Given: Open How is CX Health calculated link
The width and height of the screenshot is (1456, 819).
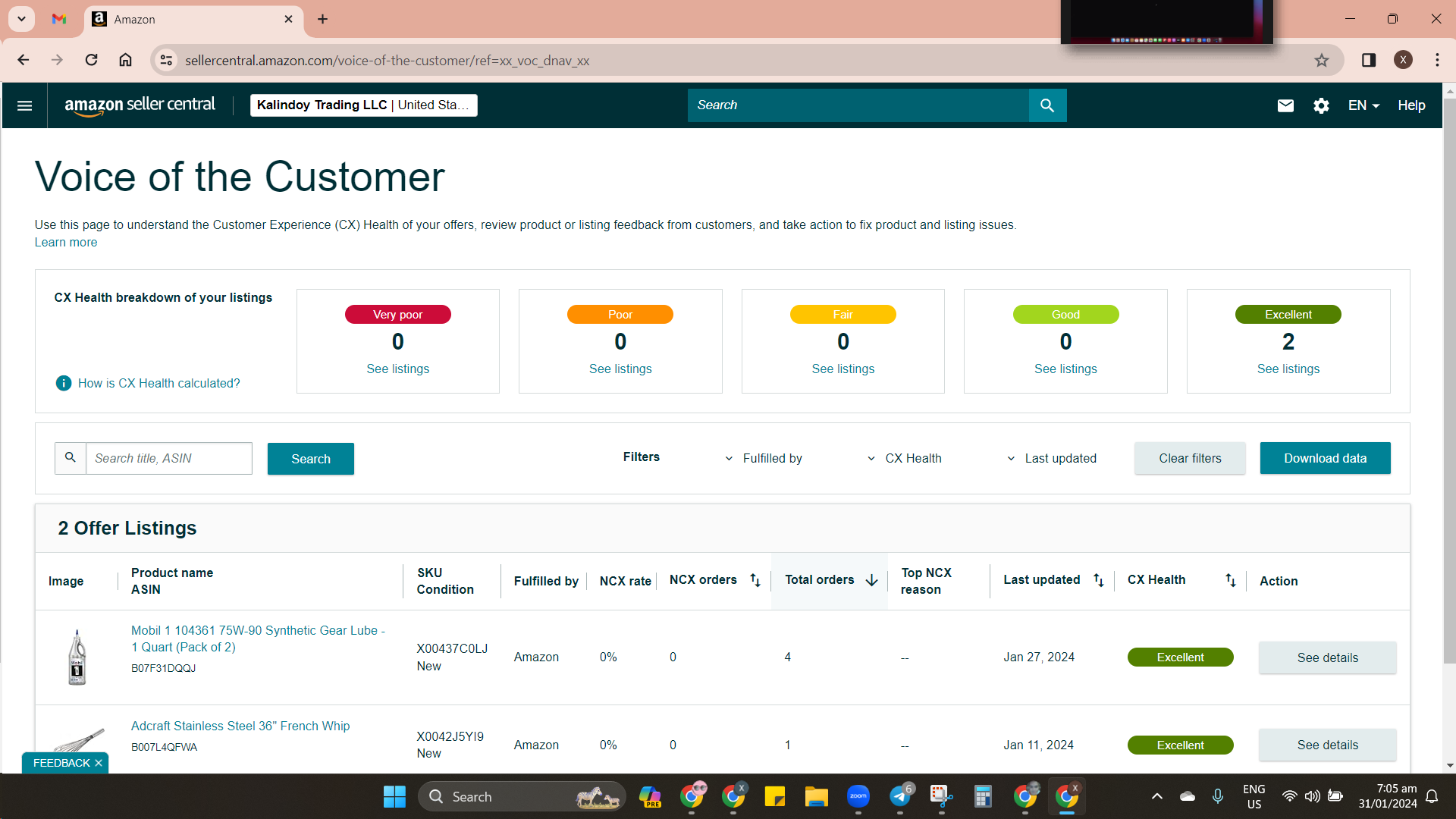Looking at the screenshot, I should [x=158, y=383].
